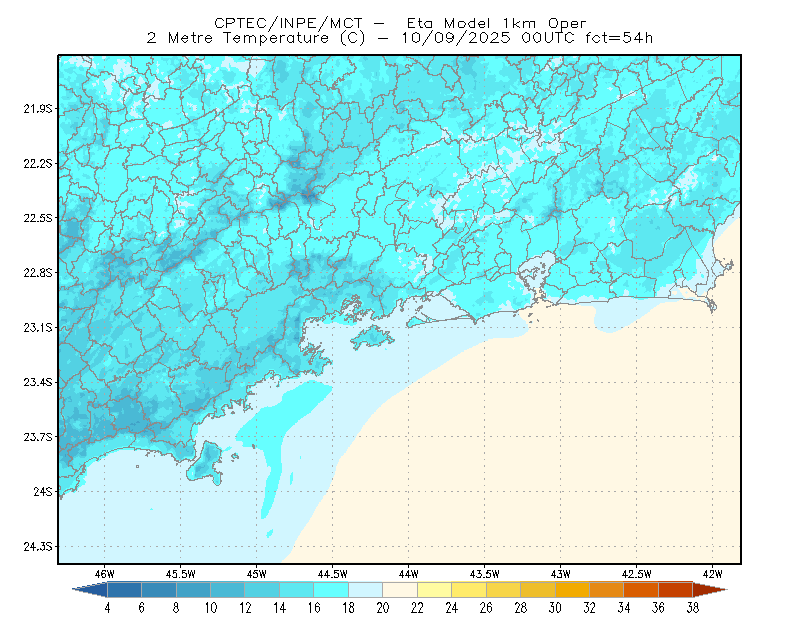This screenshot has width=800, height=618.
Task: Select the 42W longitude tick label
Action: coord(713,574)
